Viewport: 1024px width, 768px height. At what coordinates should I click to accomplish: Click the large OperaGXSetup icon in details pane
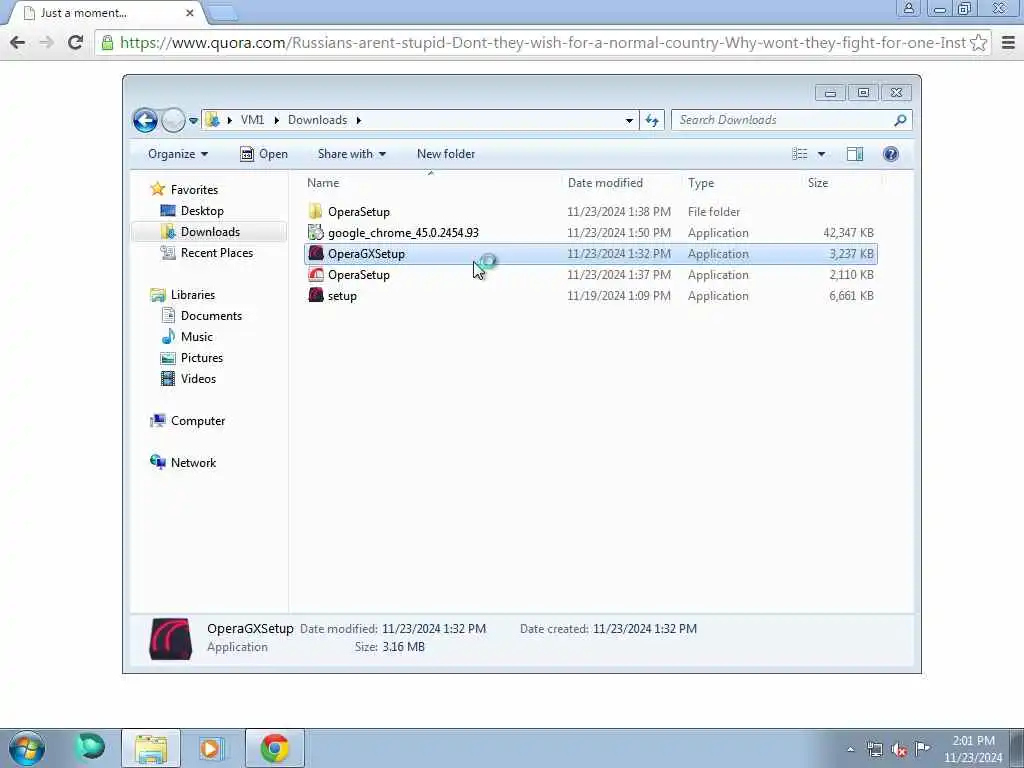170,639
